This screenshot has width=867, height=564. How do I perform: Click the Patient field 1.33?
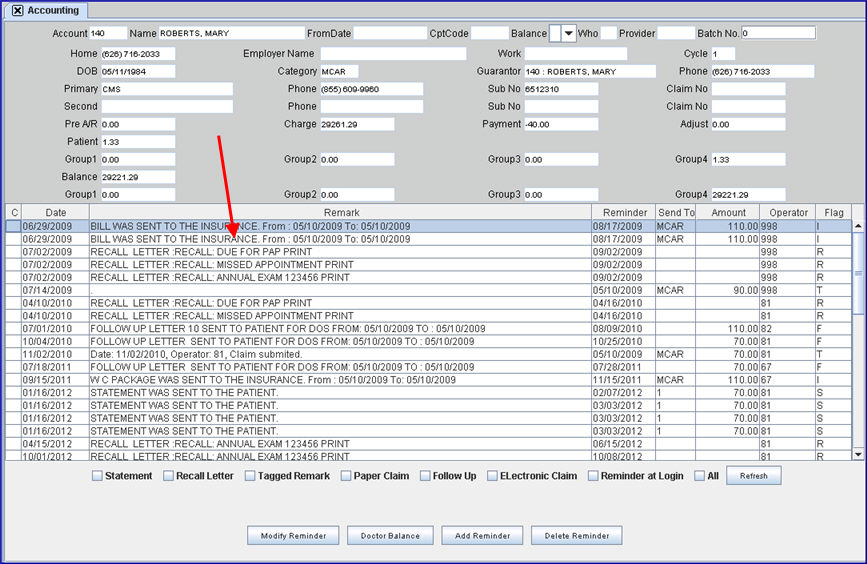click(x=138, y=142)
